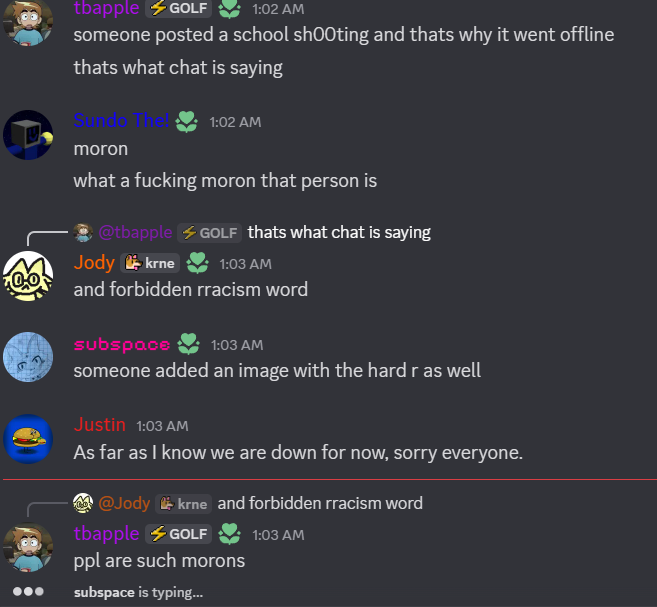Click the small Jody avatar in the reply preview
The width and height of the screenshot is (657, 607).
click(x=83, y=503)
